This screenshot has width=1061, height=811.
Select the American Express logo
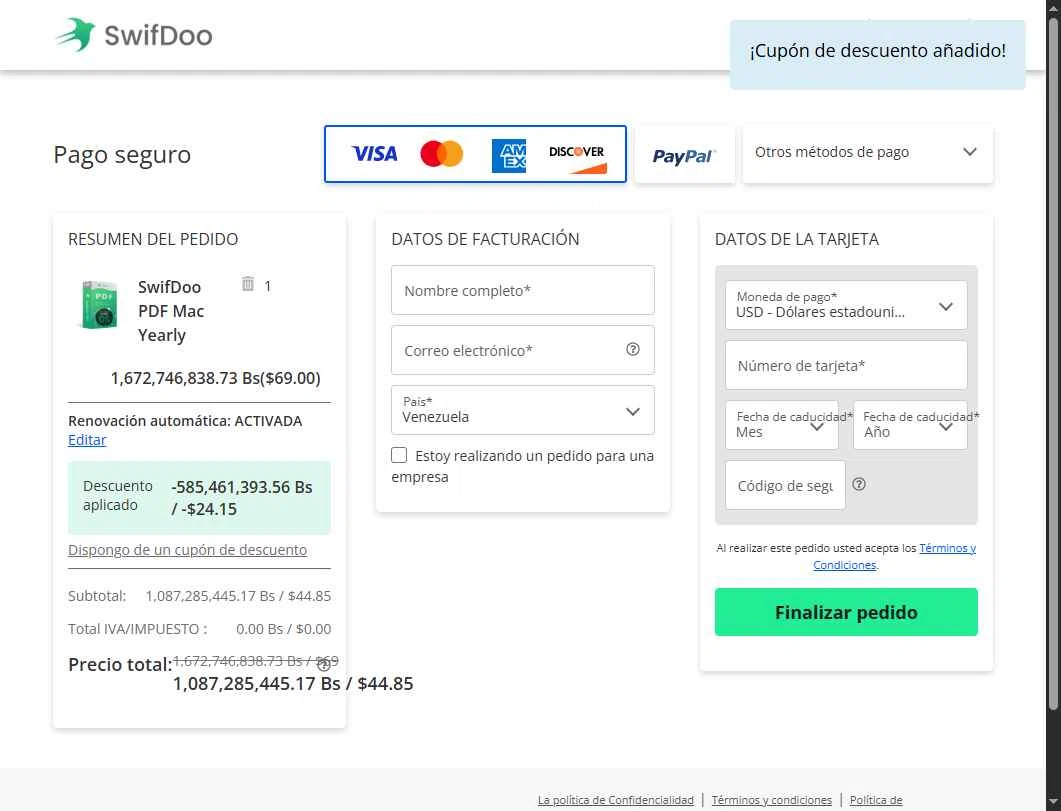(509, 156)
